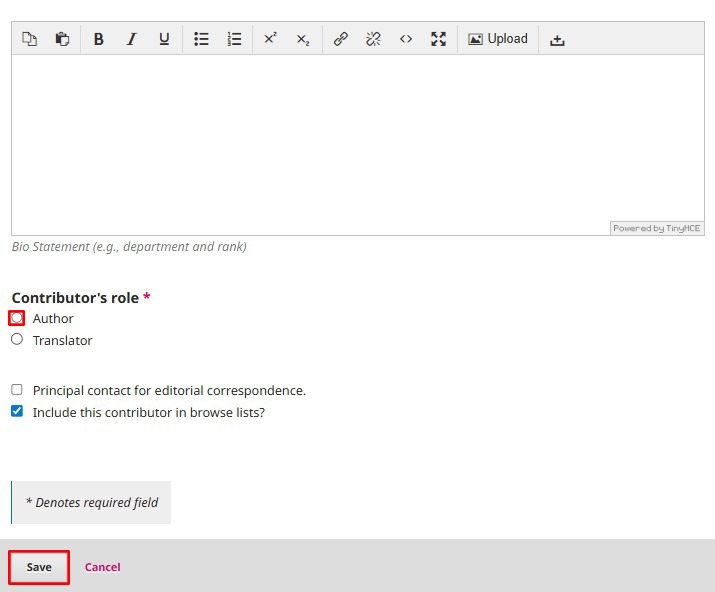The width and height of the screenshot is (715, 592).
Task: Select the Author role radio button
Action: point(17,318)
